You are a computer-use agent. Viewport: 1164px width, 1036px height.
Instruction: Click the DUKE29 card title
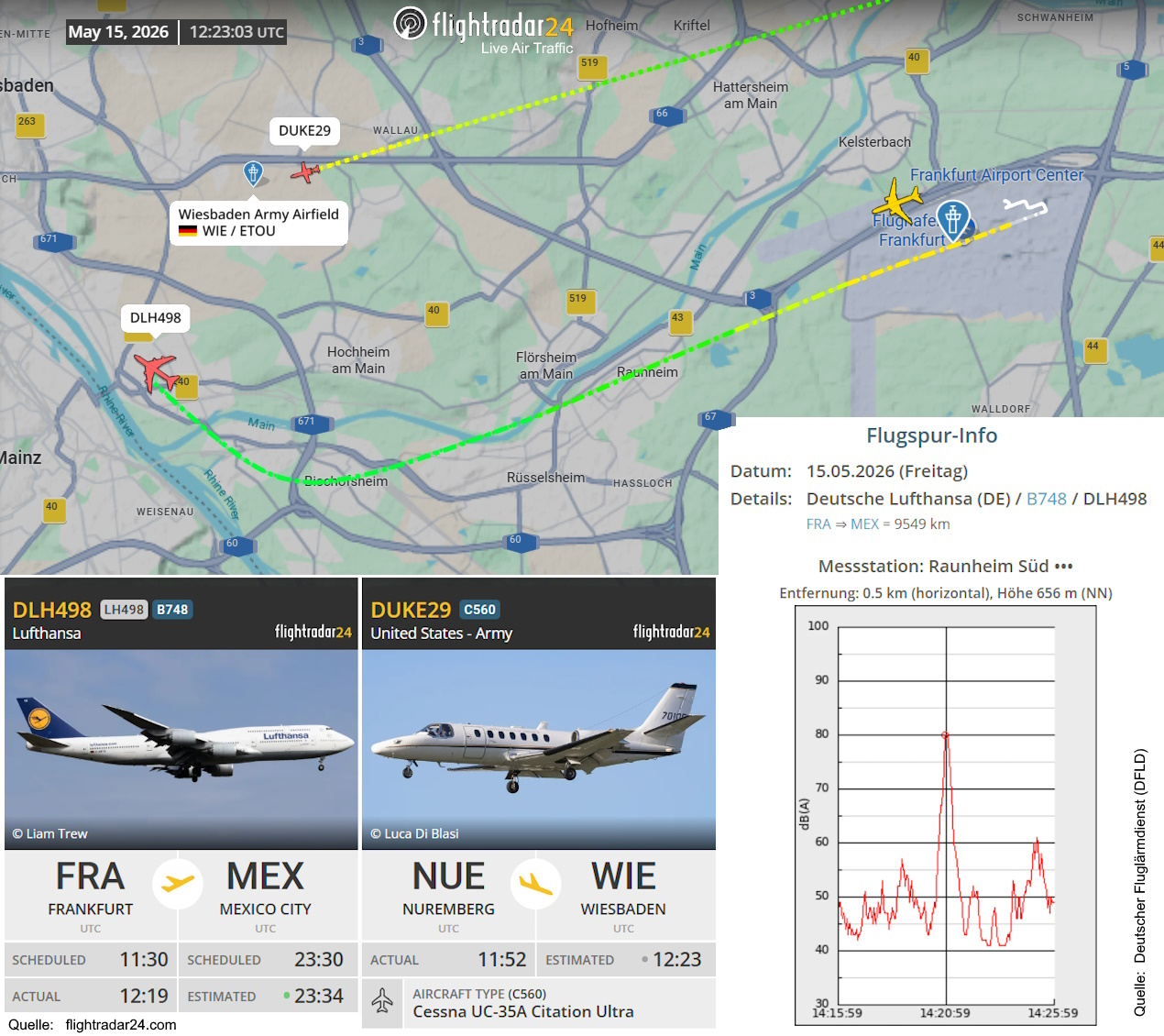[x=411, y=610]
